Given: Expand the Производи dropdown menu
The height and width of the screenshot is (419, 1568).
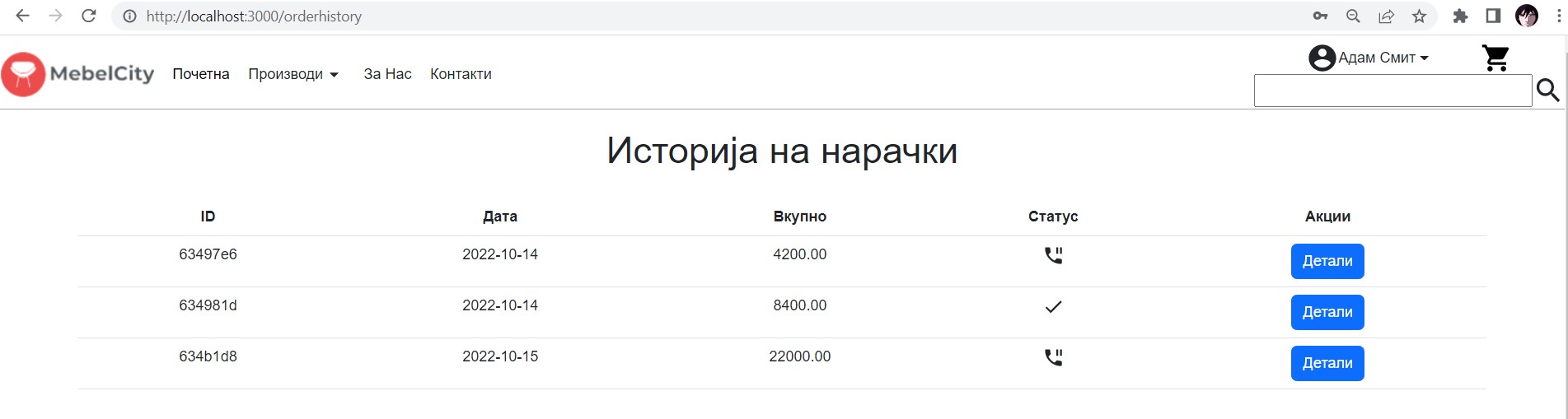Looking at the screenshot, I should tap(293, 74).
